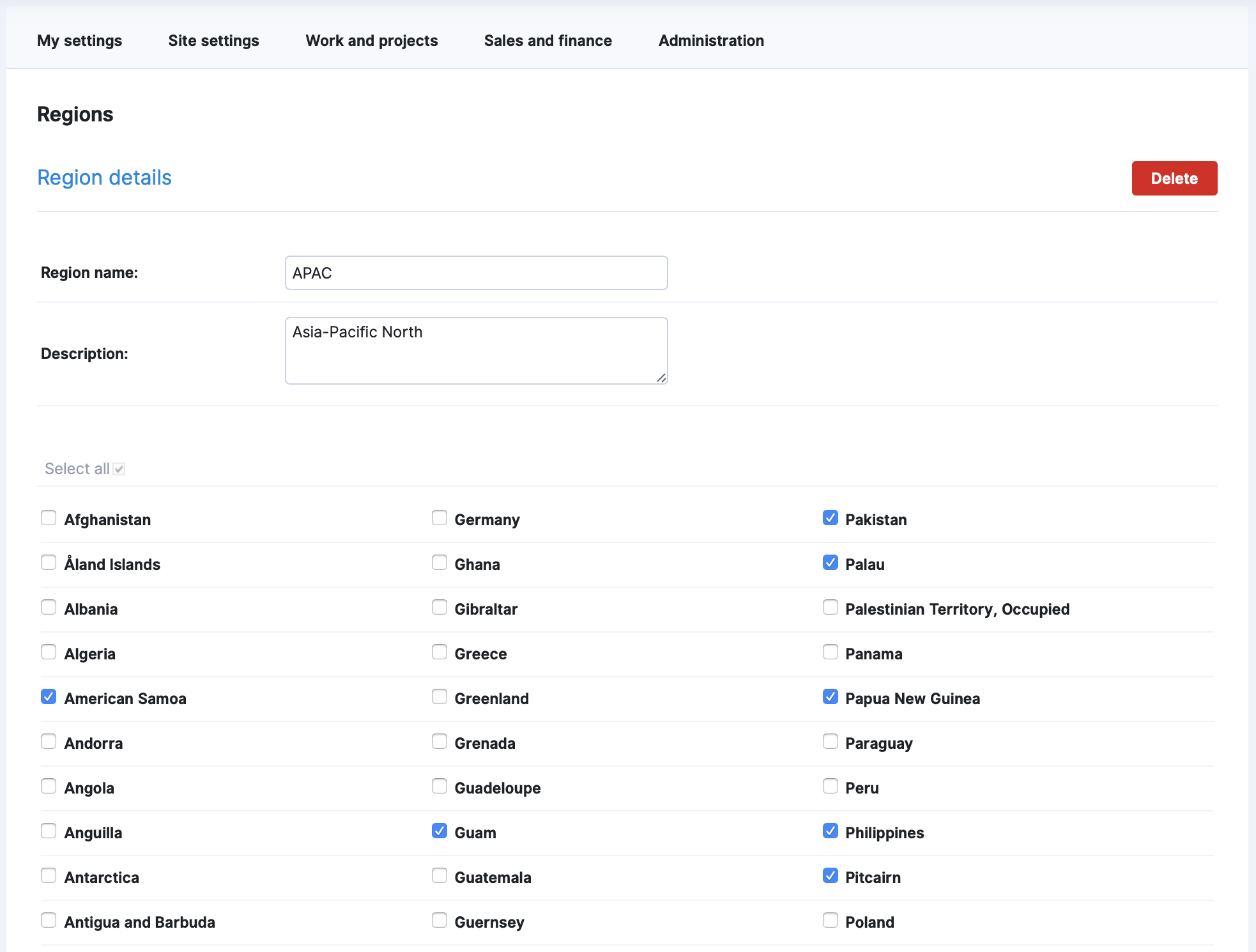The image size is (1256, 952).
Task: Check the Panama checkbox
Action: click(x=831, y=652)
